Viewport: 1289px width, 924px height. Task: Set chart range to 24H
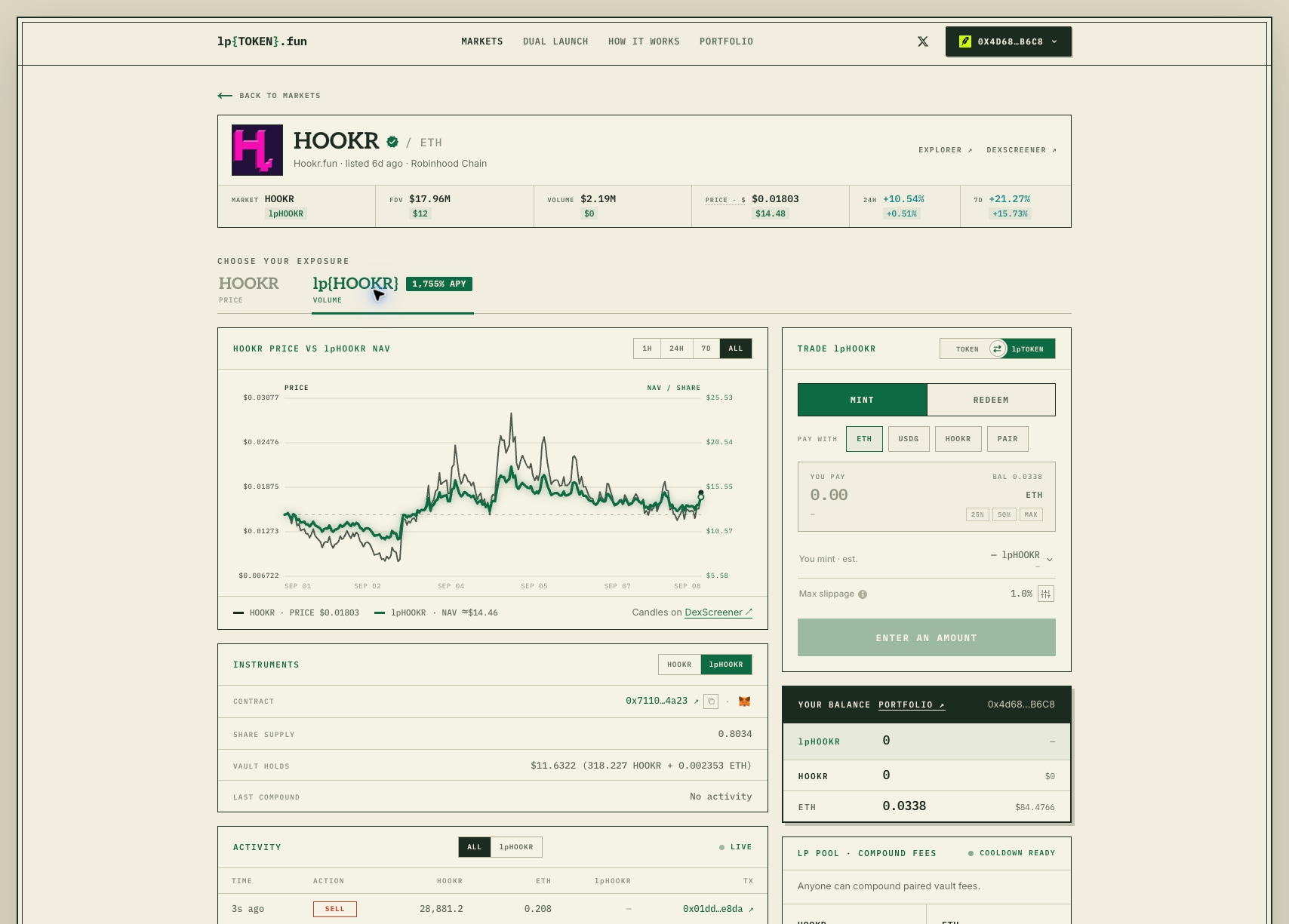coord(677,348)
